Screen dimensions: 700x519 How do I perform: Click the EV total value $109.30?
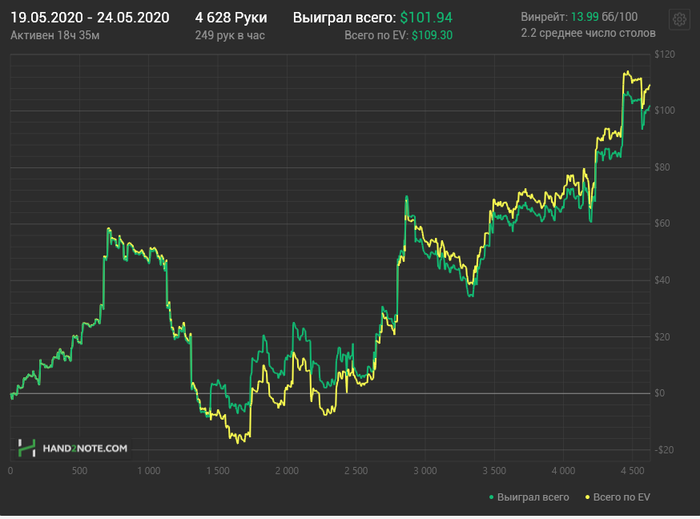click(432, 35)
